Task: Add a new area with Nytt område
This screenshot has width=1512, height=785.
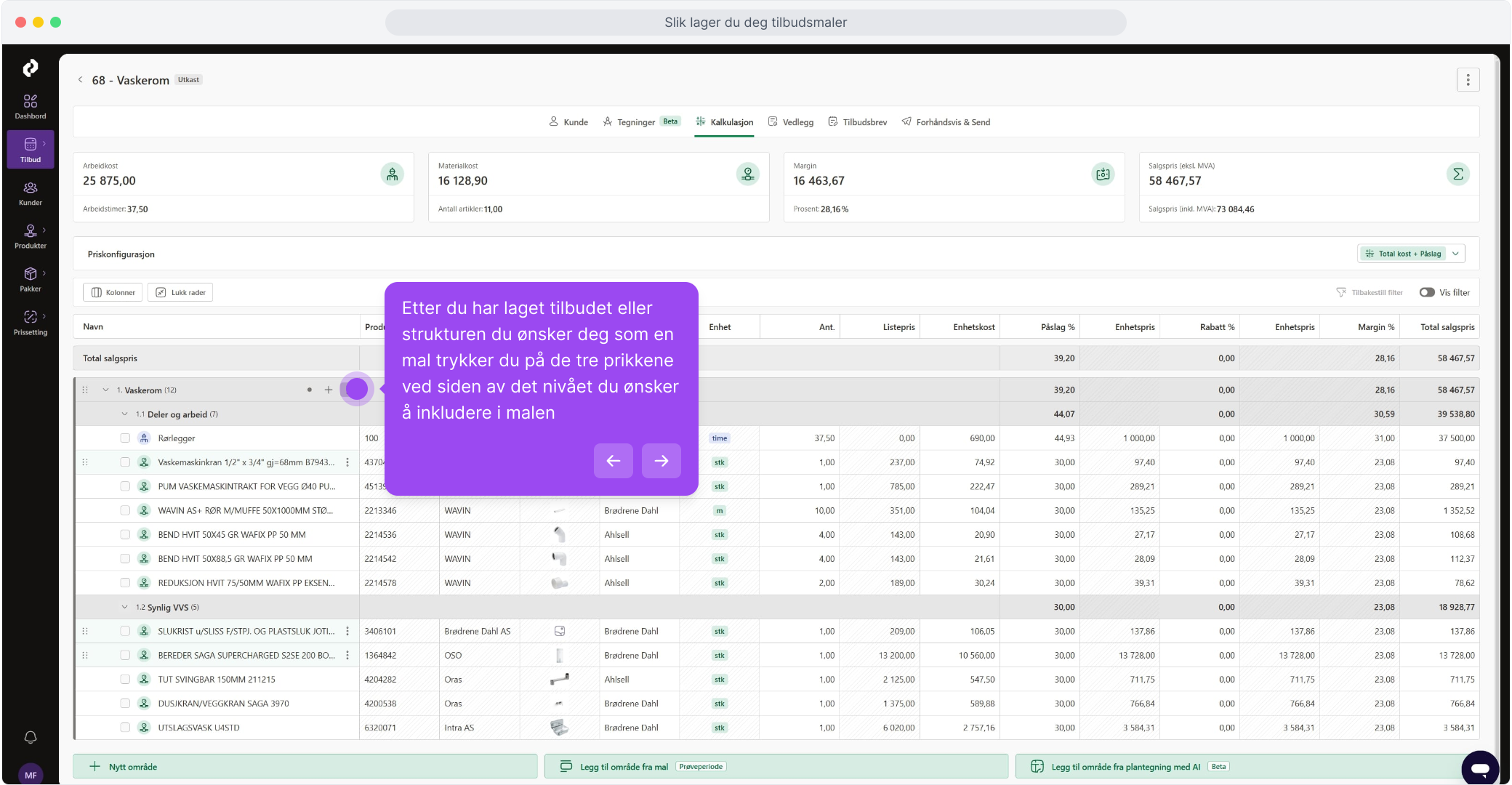Action: (x=305, y=767)
